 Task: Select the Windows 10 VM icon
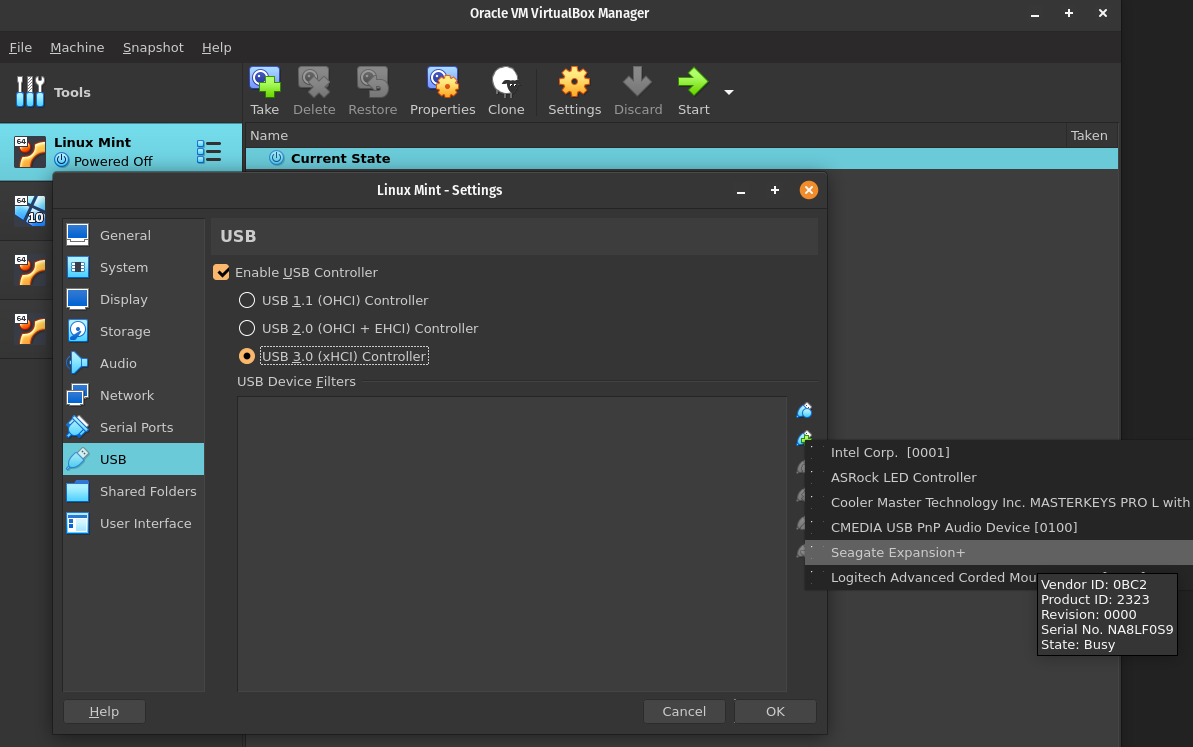[x=30, y=211]
